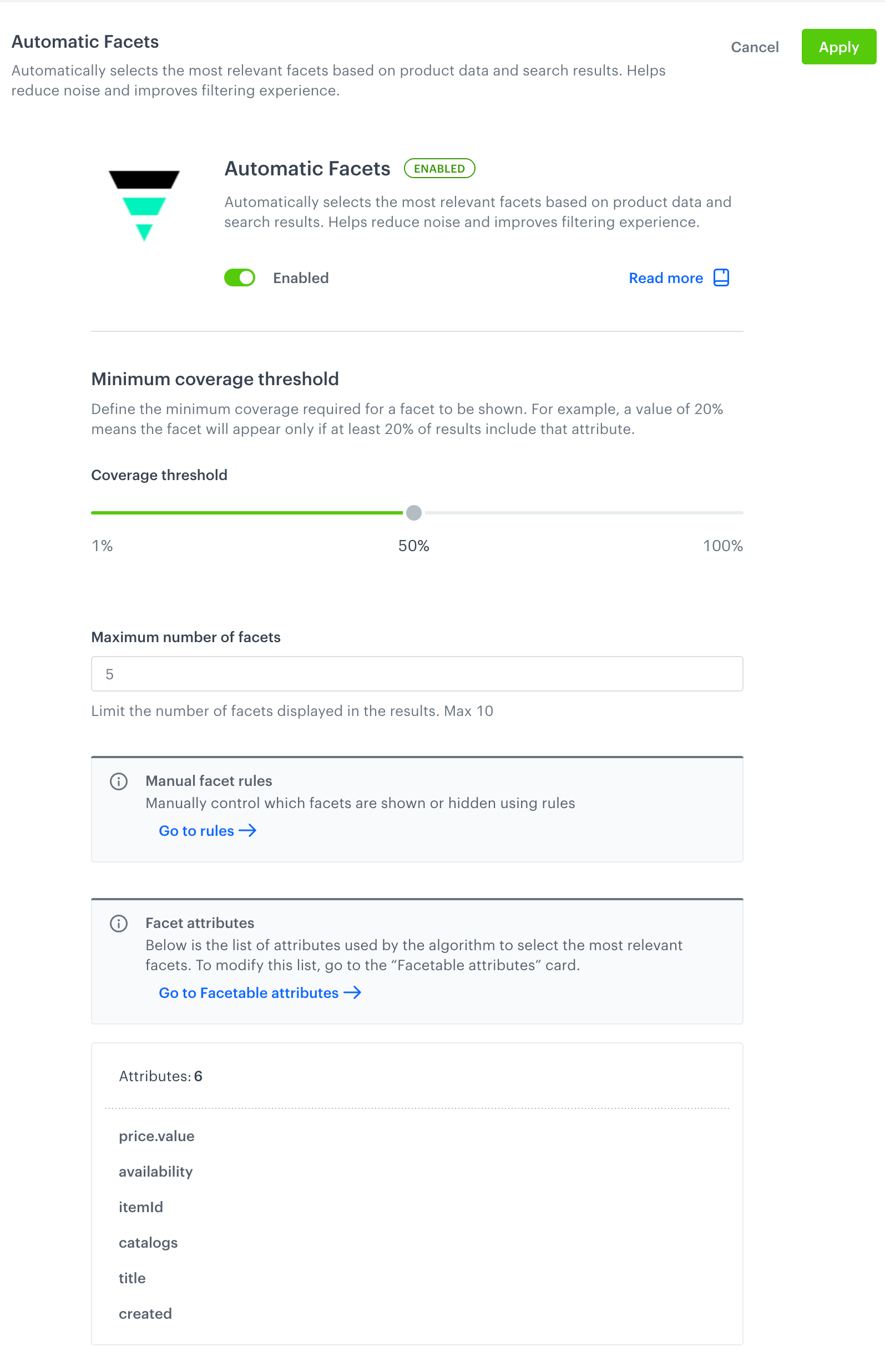Click the book icon beside Read more

(721, 278)
